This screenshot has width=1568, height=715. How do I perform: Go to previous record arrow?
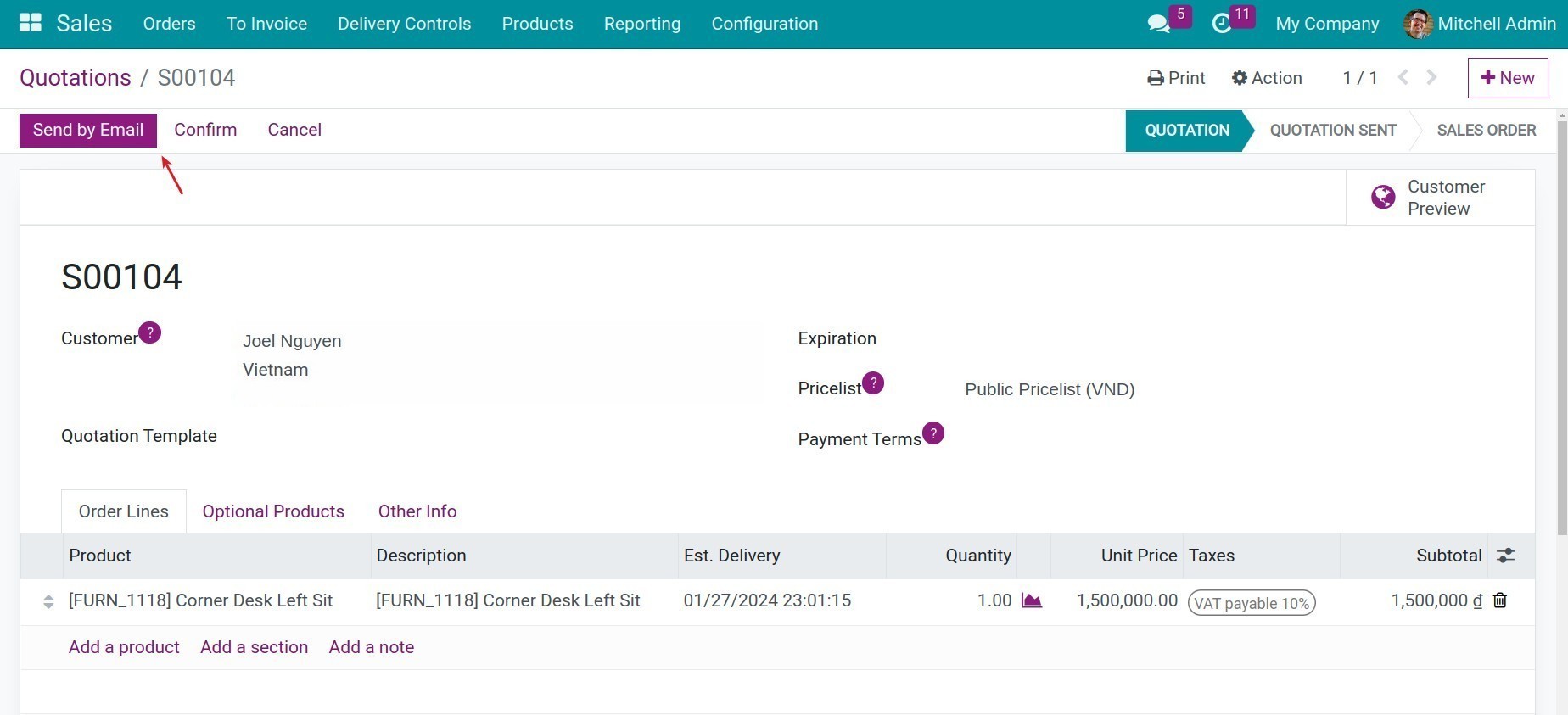pyautogui.click(x=1403, y=77)
